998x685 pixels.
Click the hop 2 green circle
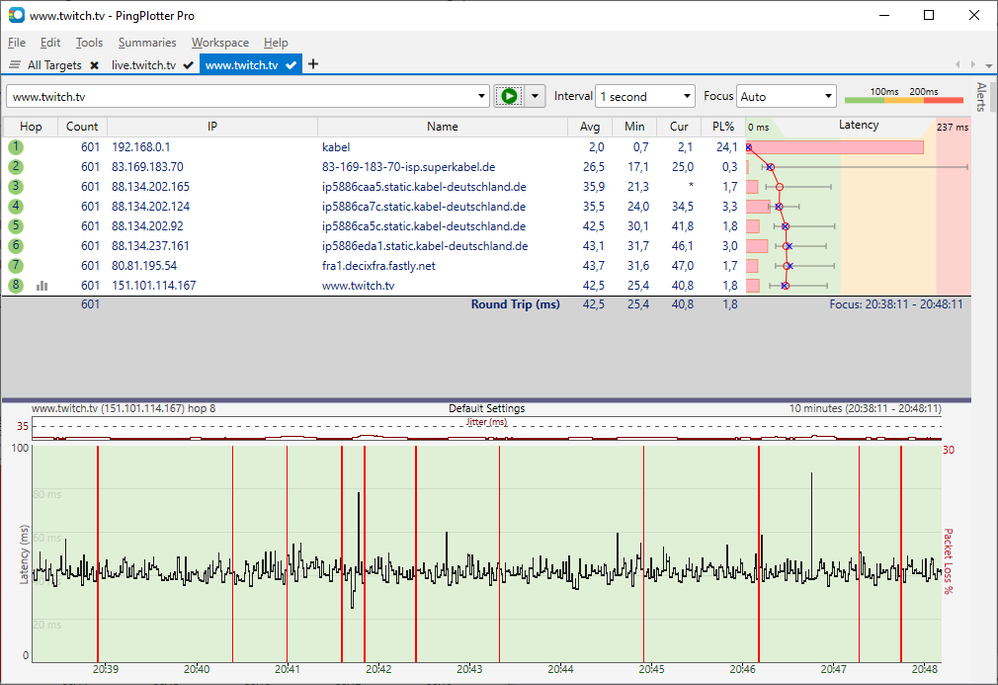[x=16, y=167]
